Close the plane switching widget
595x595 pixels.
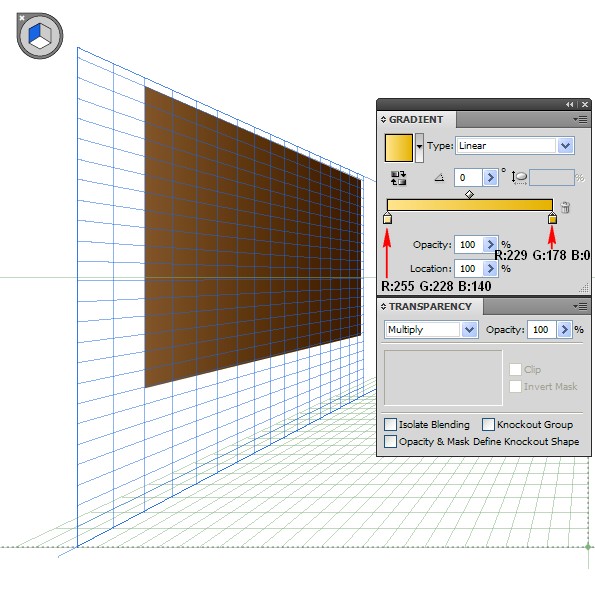click(22, 18)
